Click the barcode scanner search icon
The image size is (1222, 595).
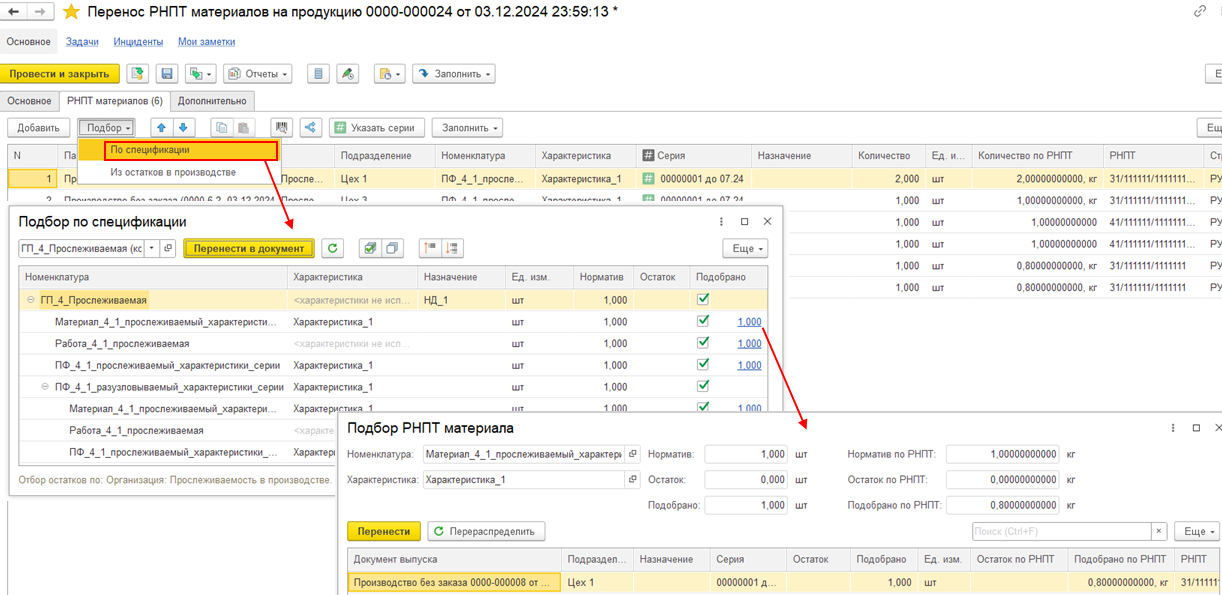[x=282, y=128]
